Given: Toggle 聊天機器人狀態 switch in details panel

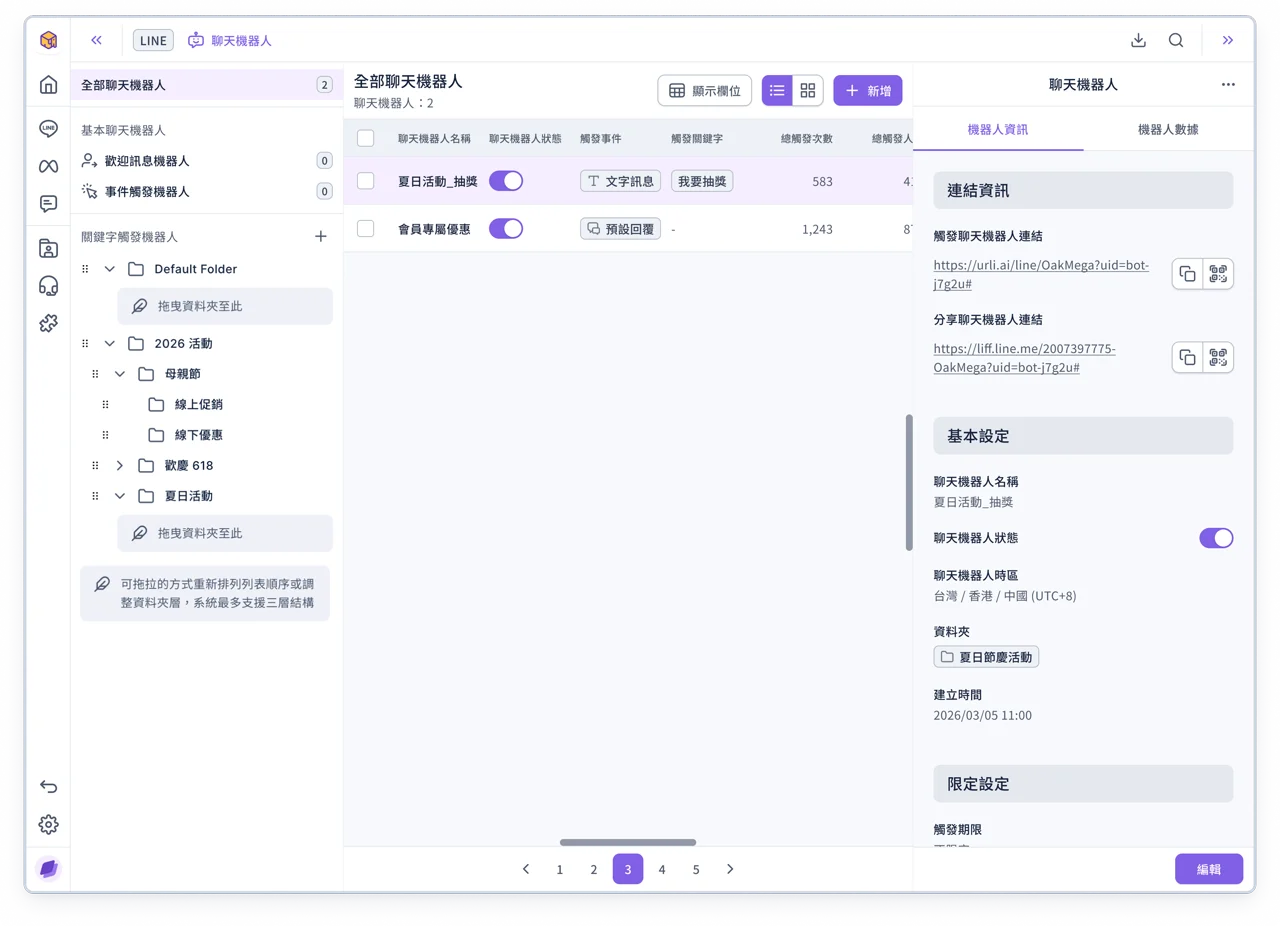Looking at the screenshot, I should pos(1216,538).
